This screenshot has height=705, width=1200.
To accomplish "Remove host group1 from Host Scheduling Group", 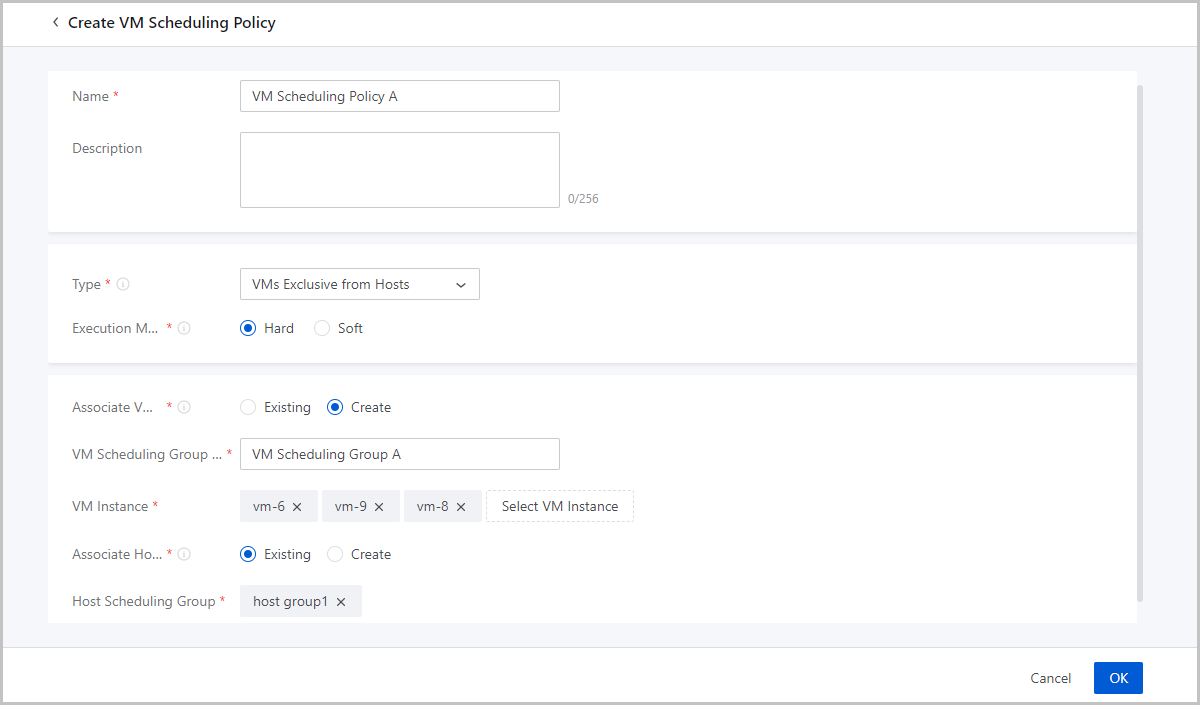I will coord(341,602).
